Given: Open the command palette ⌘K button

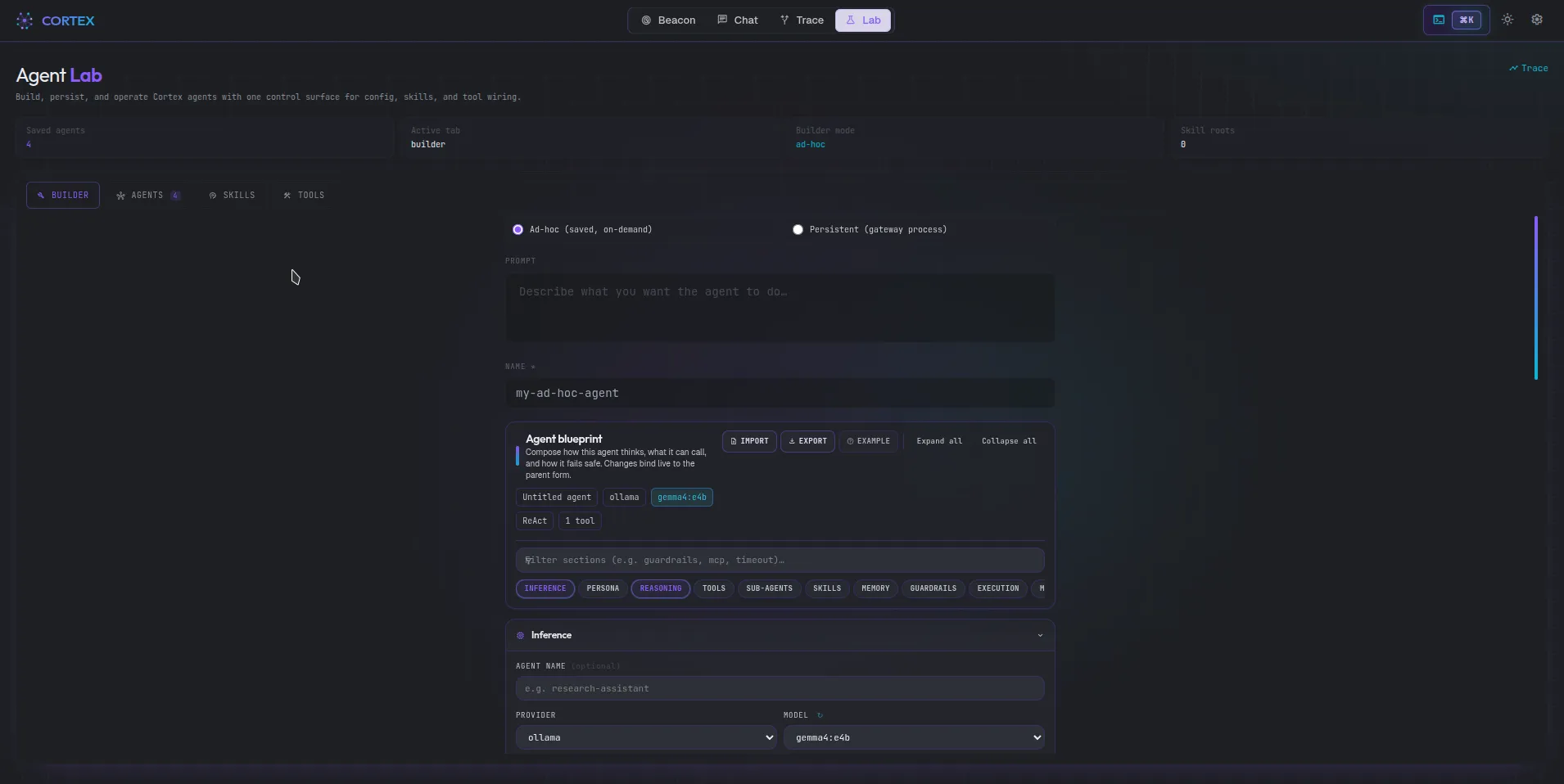Looking at the screenshot, I should click(x=1457, y=20).
